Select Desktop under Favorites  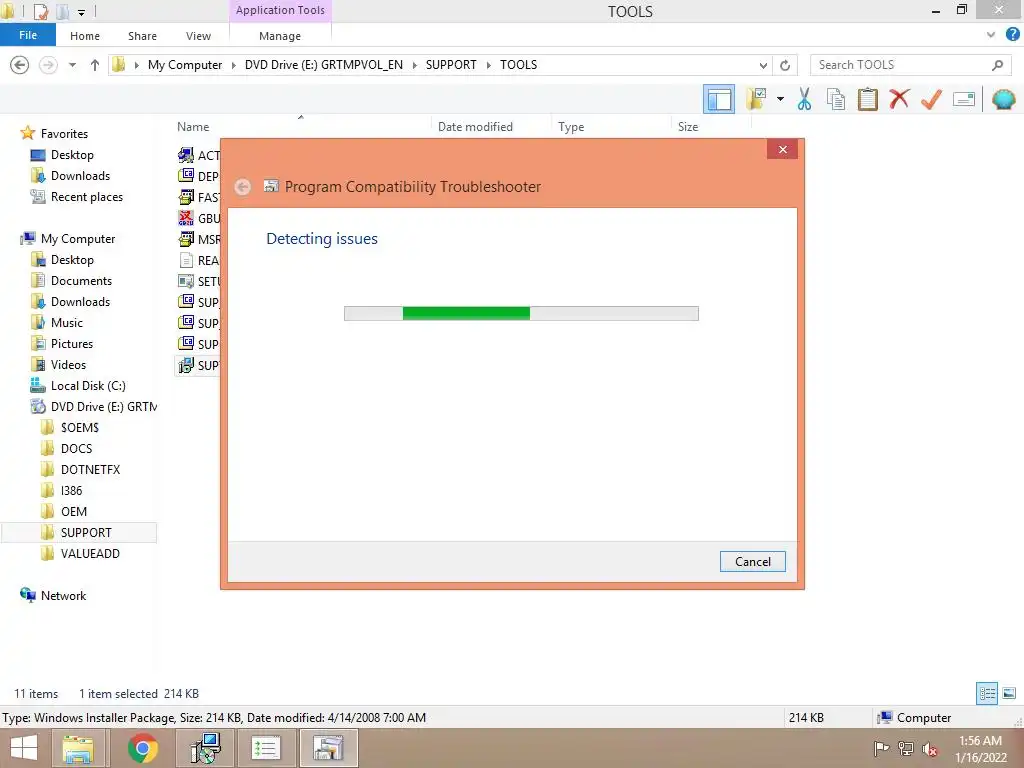point(72,155)
